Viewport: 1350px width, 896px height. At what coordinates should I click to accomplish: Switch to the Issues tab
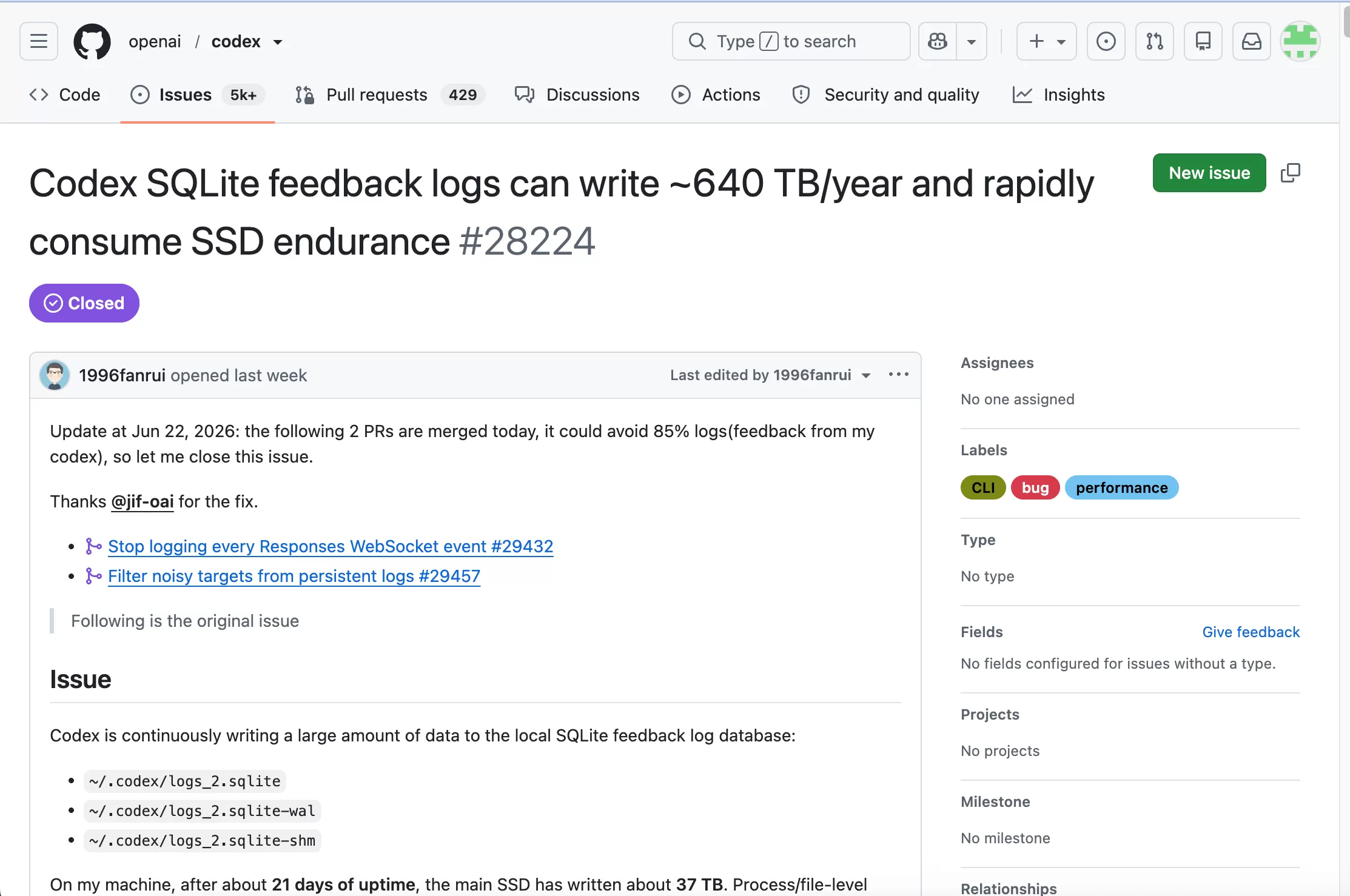pos(198,95)
